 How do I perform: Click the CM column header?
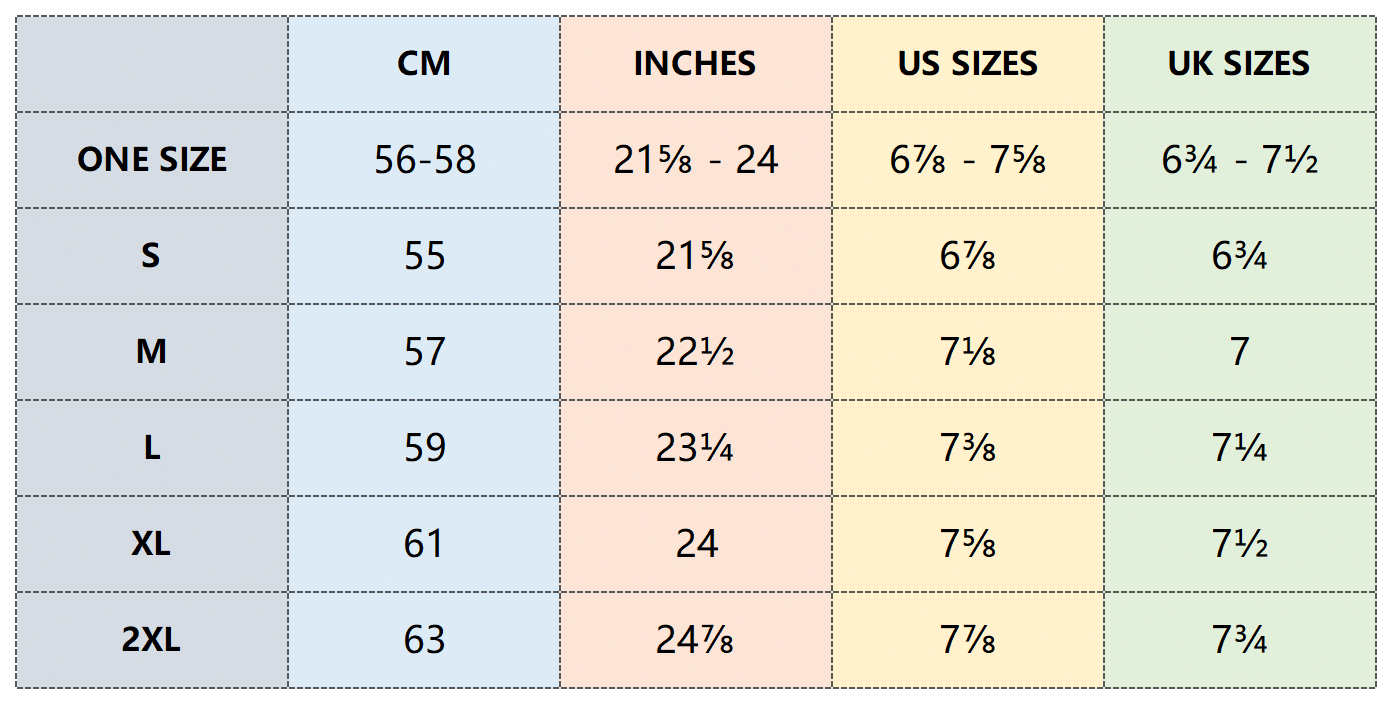pyautogui.click(x=424, y=64)
